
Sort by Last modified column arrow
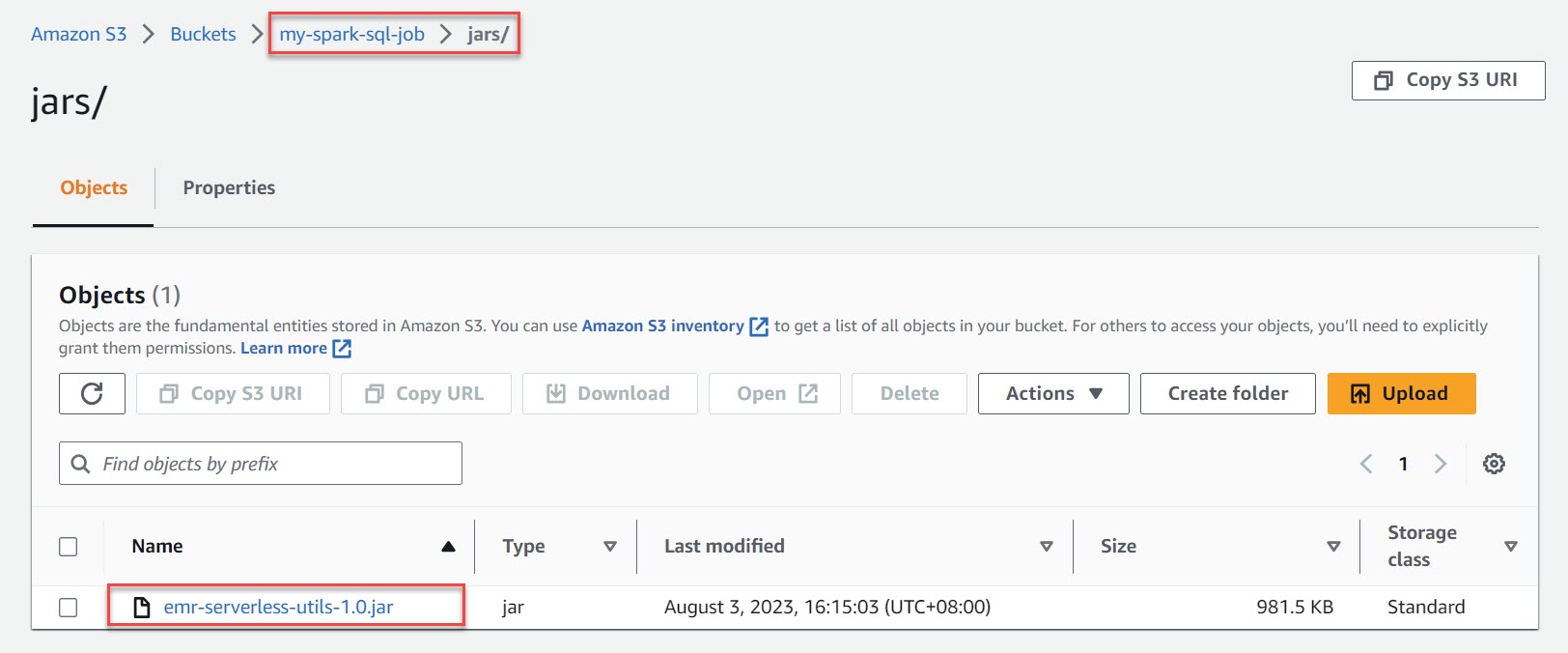click(1047, 547)
